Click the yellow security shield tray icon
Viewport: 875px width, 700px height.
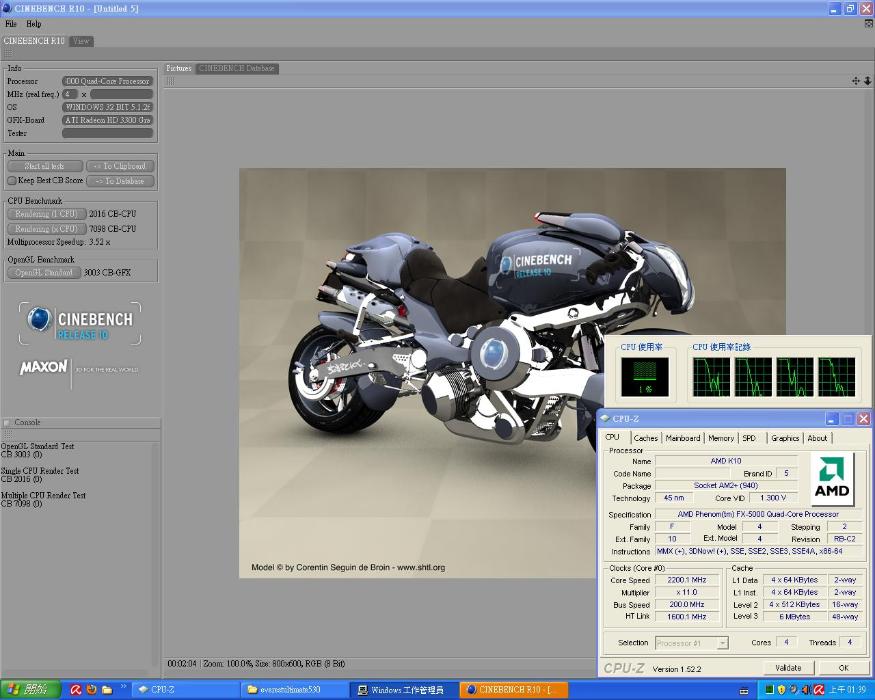click(781, 690)
